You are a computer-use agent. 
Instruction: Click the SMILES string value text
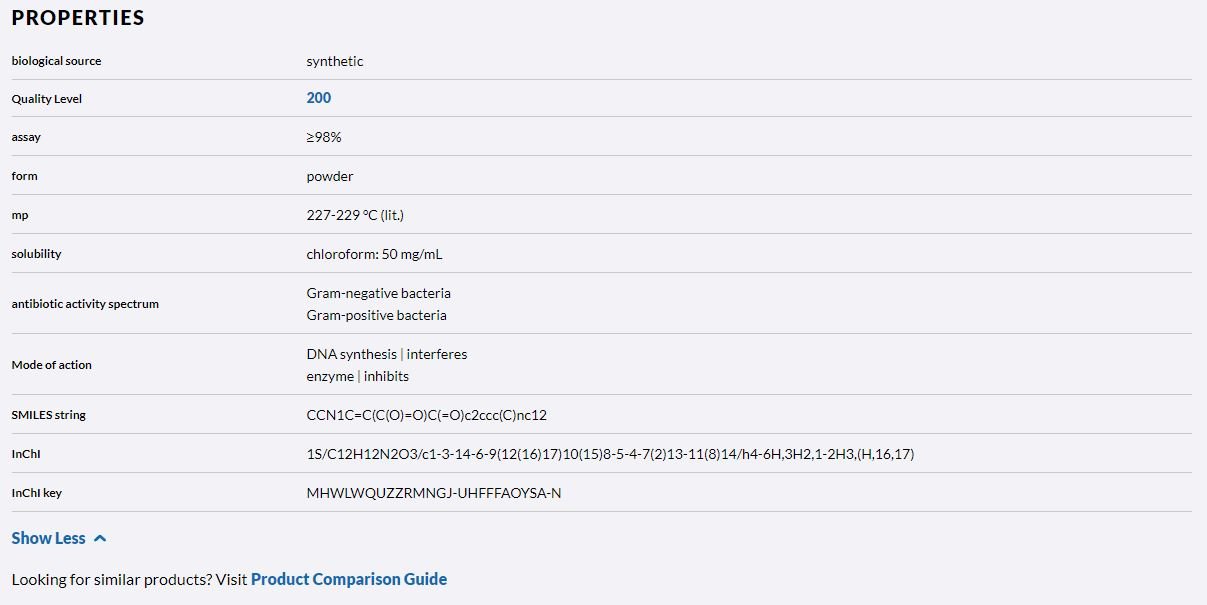pyautogui.click(x=427, y=415)
